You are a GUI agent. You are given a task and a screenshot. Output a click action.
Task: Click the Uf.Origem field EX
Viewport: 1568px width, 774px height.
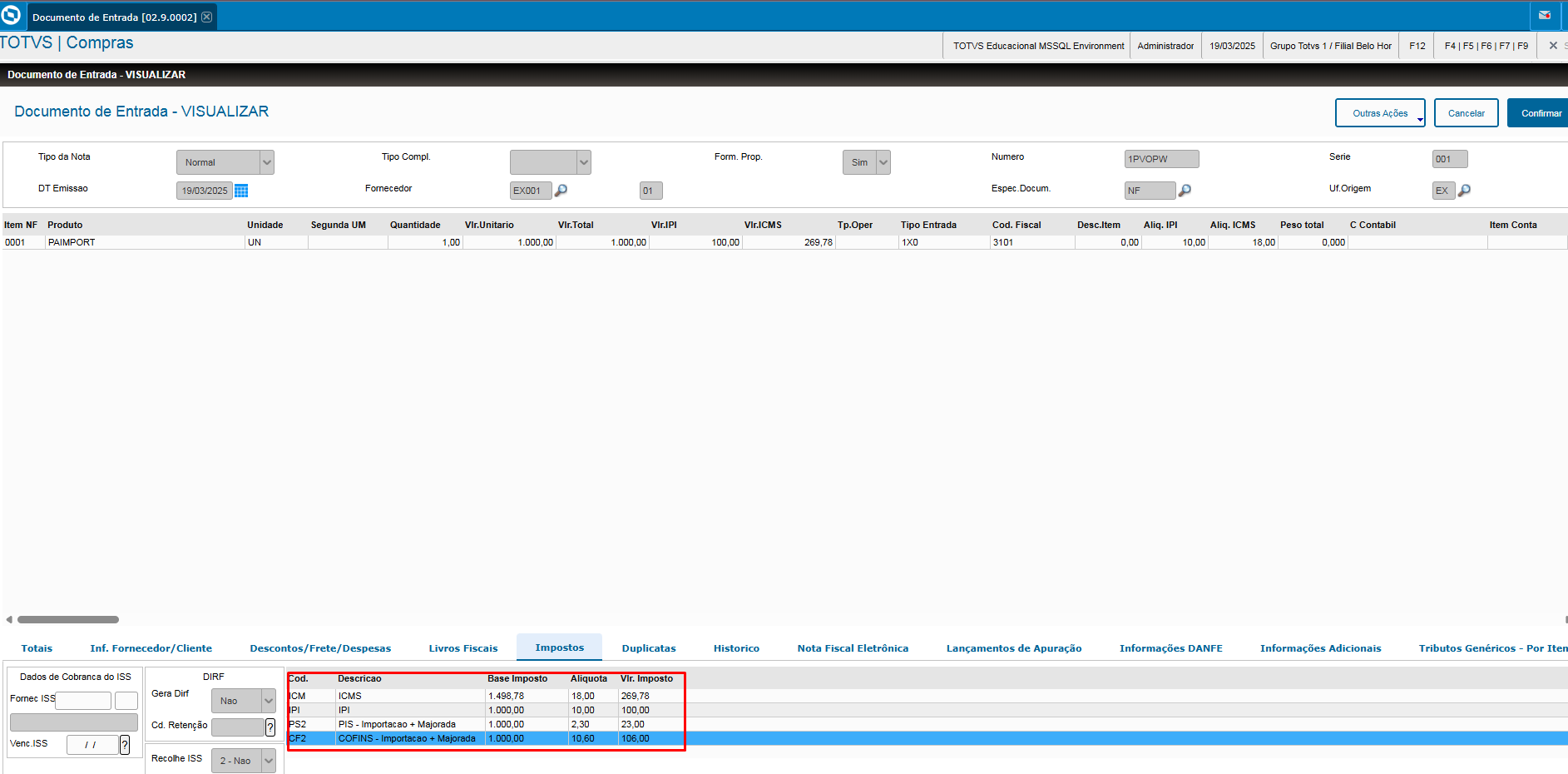pos(1443,191)
